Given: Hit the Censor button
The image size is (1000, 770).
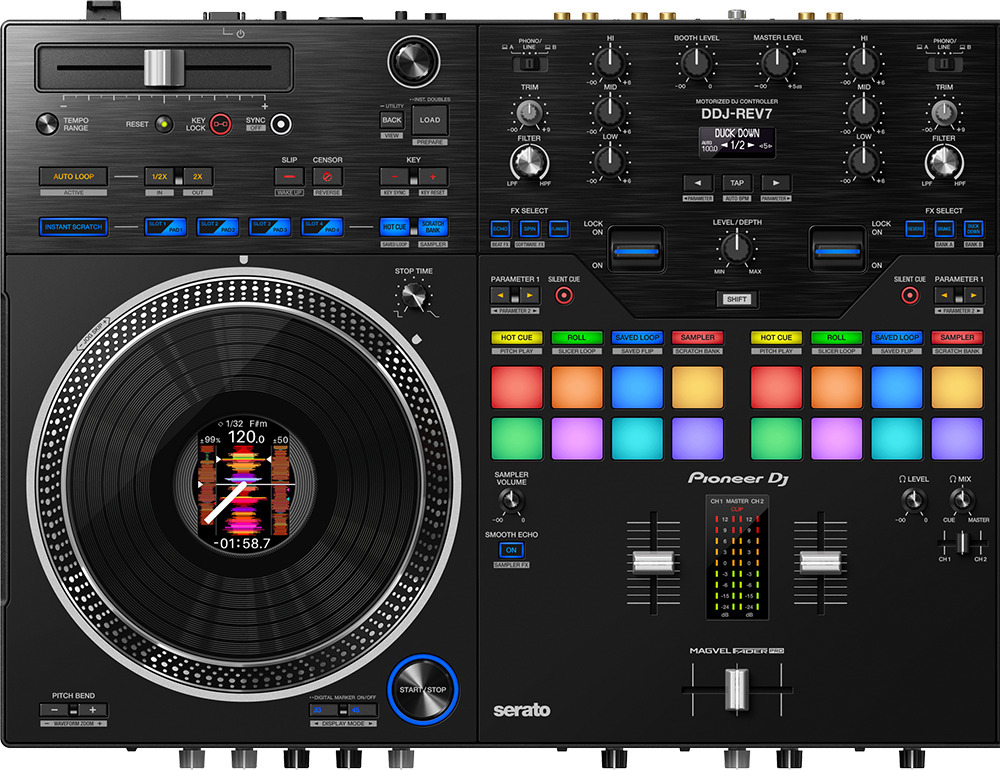Looking at the screenshot, I should pos(327,177).
